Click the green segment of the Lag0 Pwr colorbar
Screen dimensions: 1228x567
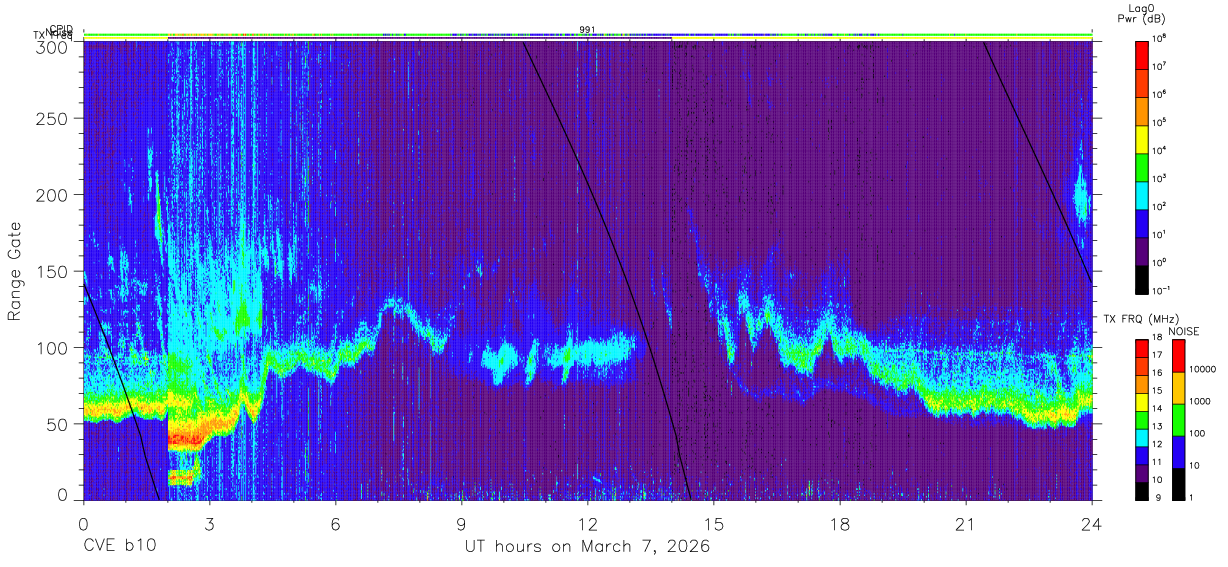[1142, 167]
